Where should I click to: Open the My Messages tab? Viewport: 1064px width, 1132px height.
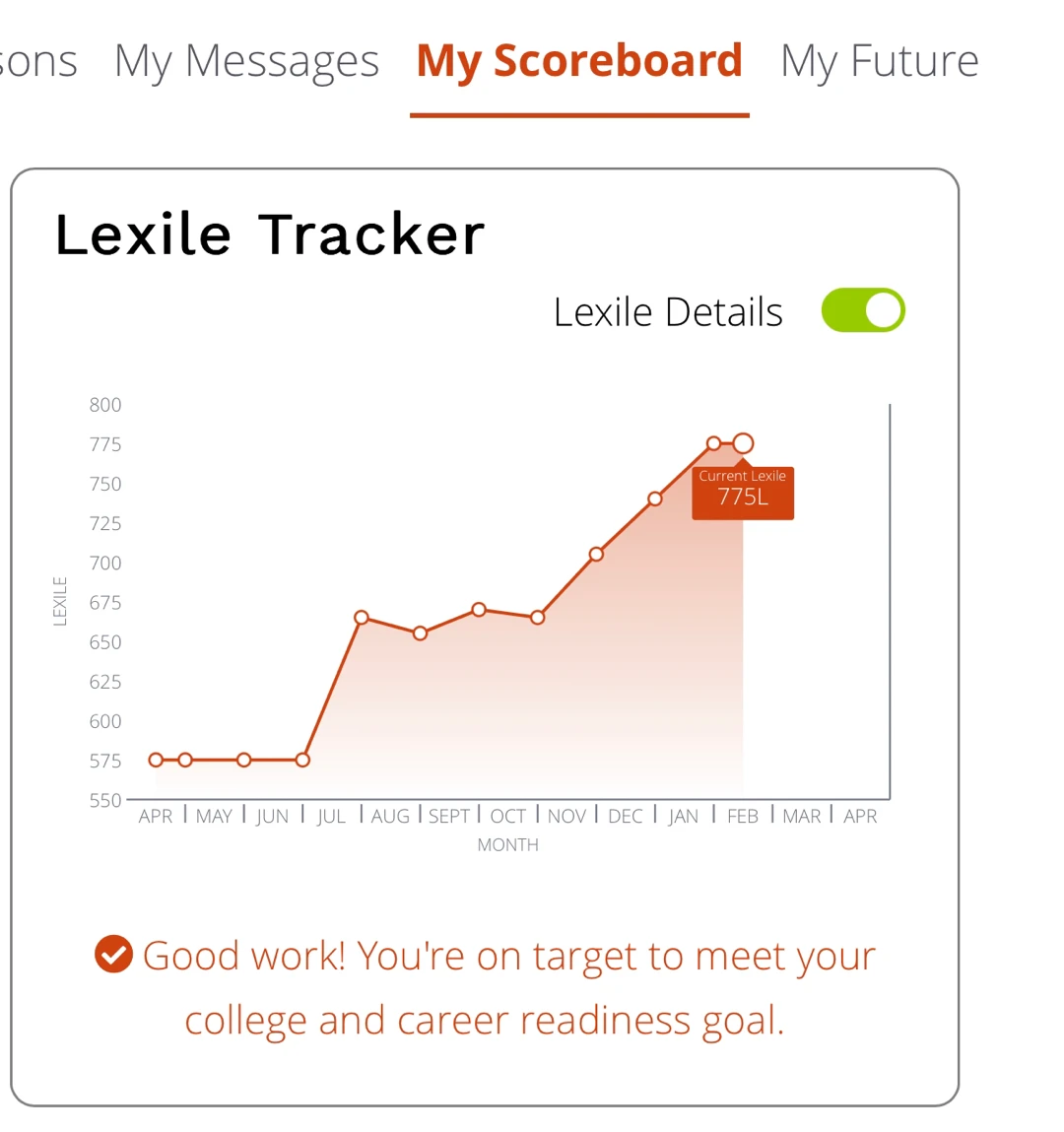[x=246, y=61]
